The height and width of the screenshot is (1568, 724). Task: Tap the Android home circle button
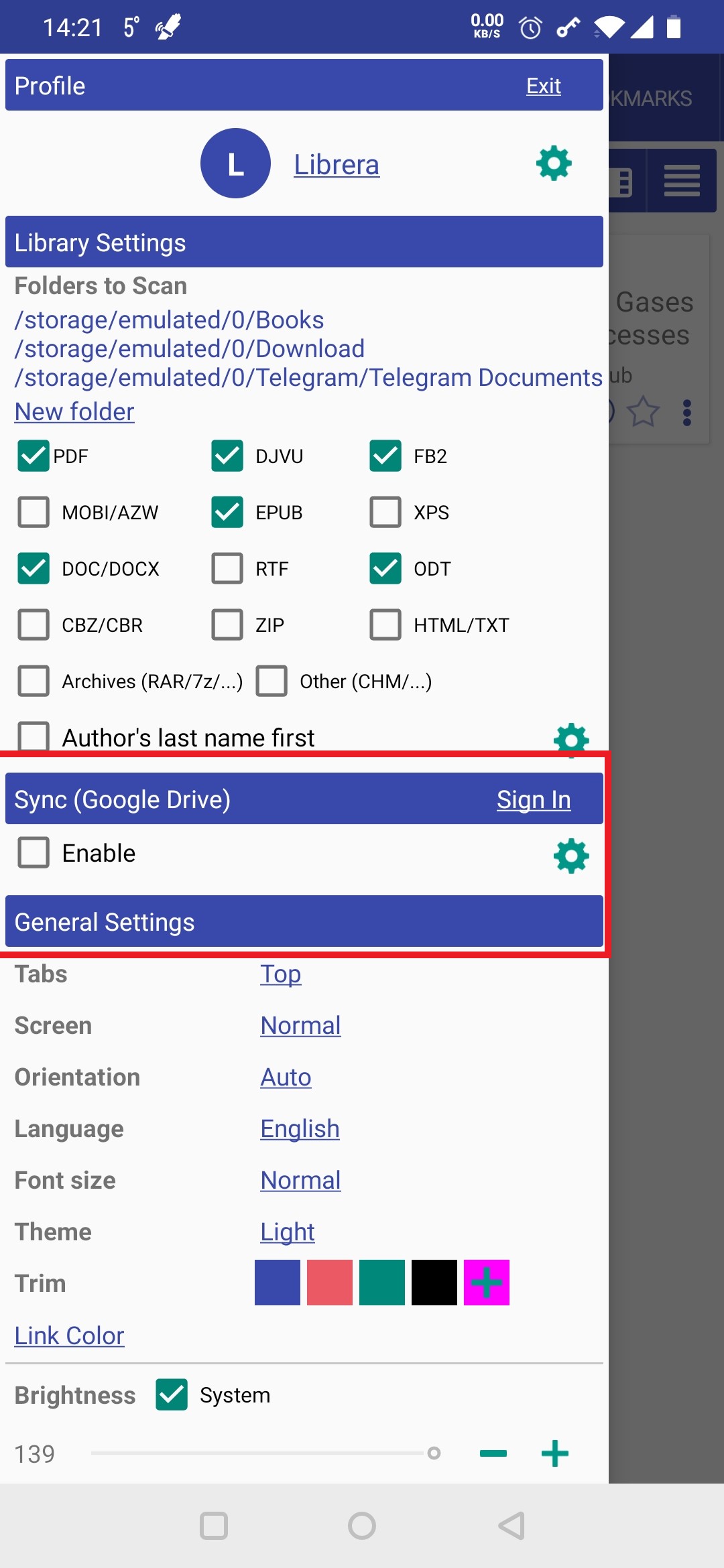point(362,1526)
